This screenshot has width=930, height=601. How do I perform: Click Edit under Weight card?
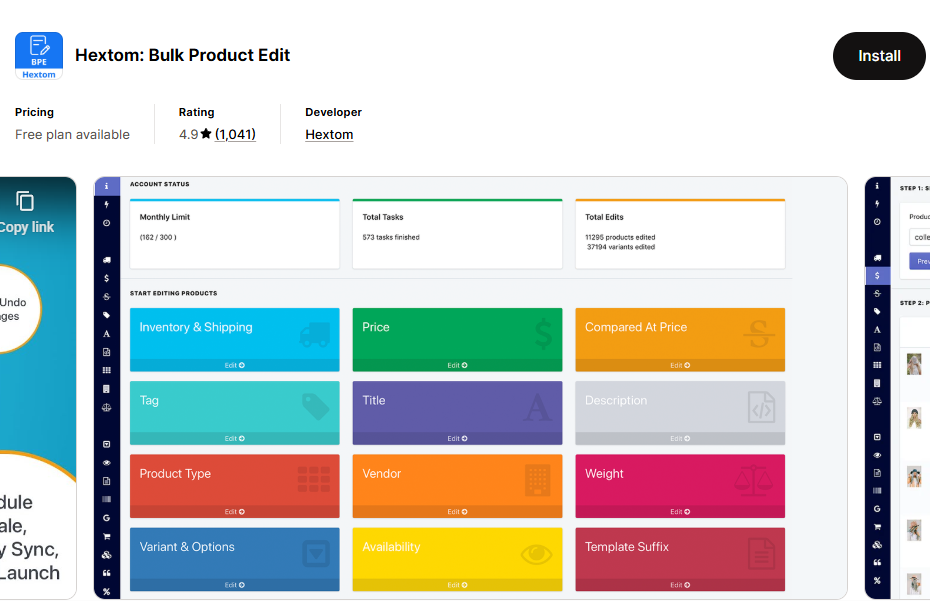[x=680, y=511]
